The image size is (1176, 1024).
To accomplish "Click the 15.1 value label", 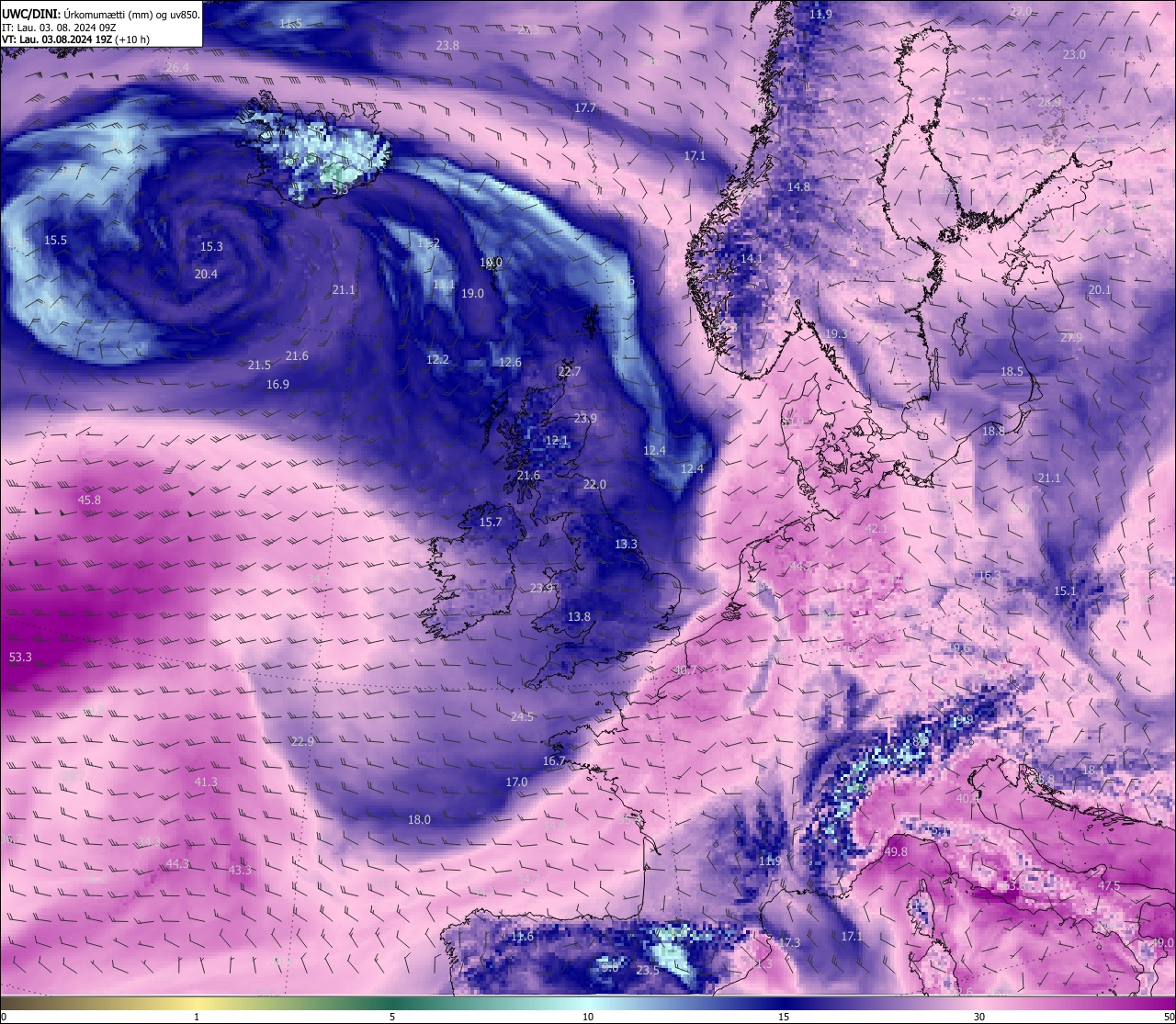I will 1064,591.
